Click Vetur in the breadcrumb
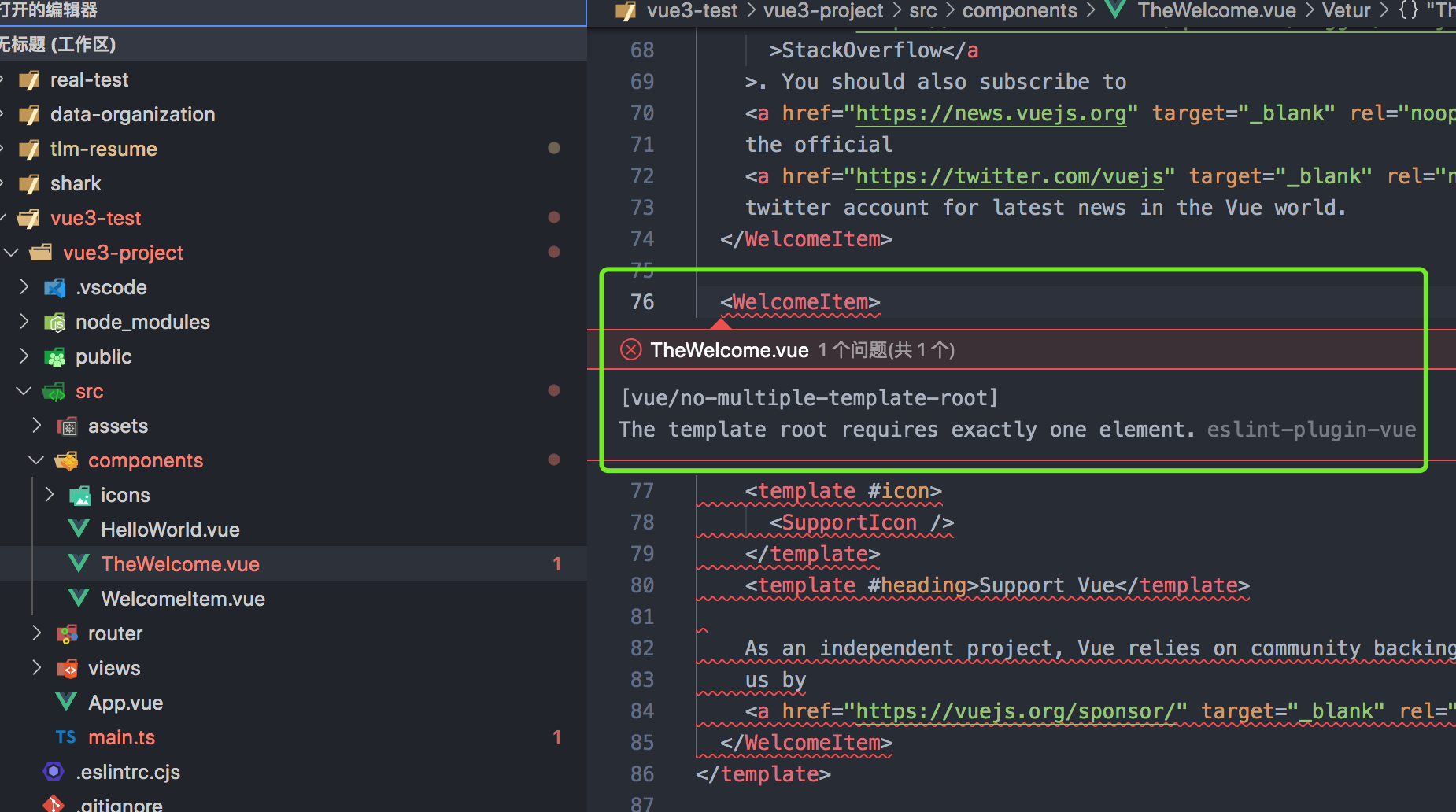 [x=1346, y=11]
